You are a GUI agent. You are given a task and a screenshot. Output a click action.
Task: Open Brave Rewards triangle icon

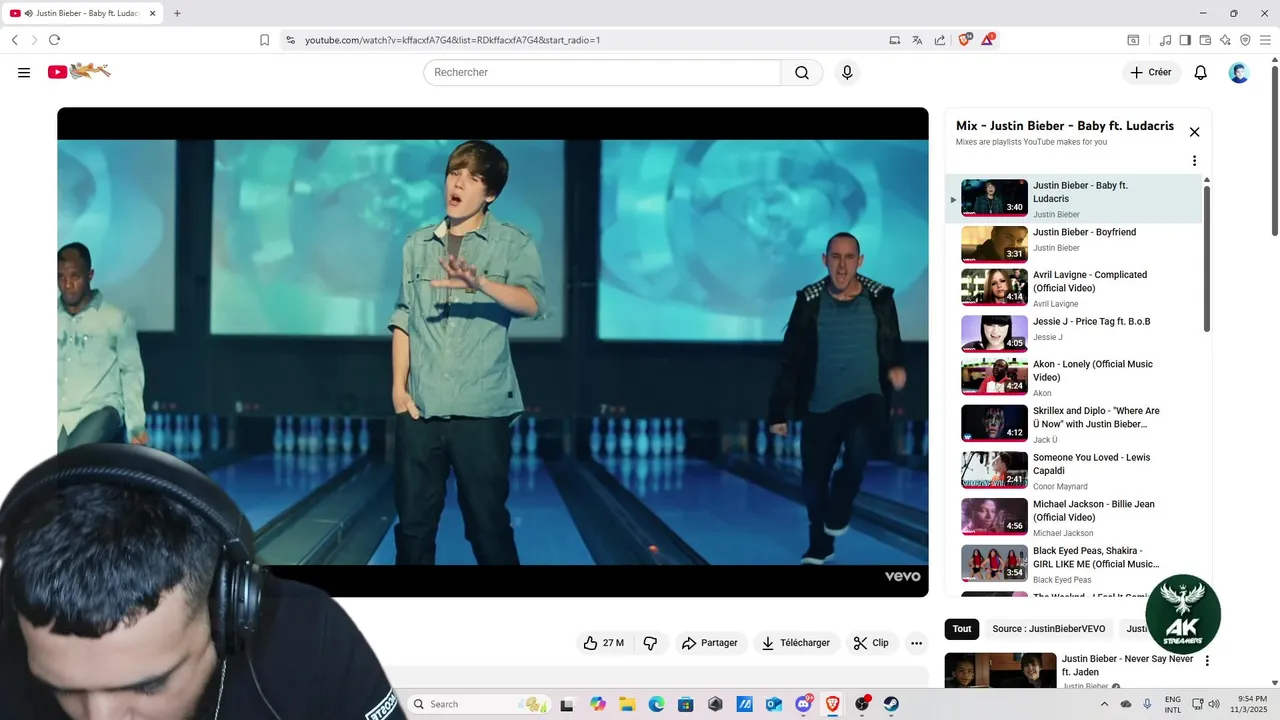pos(988,40)
